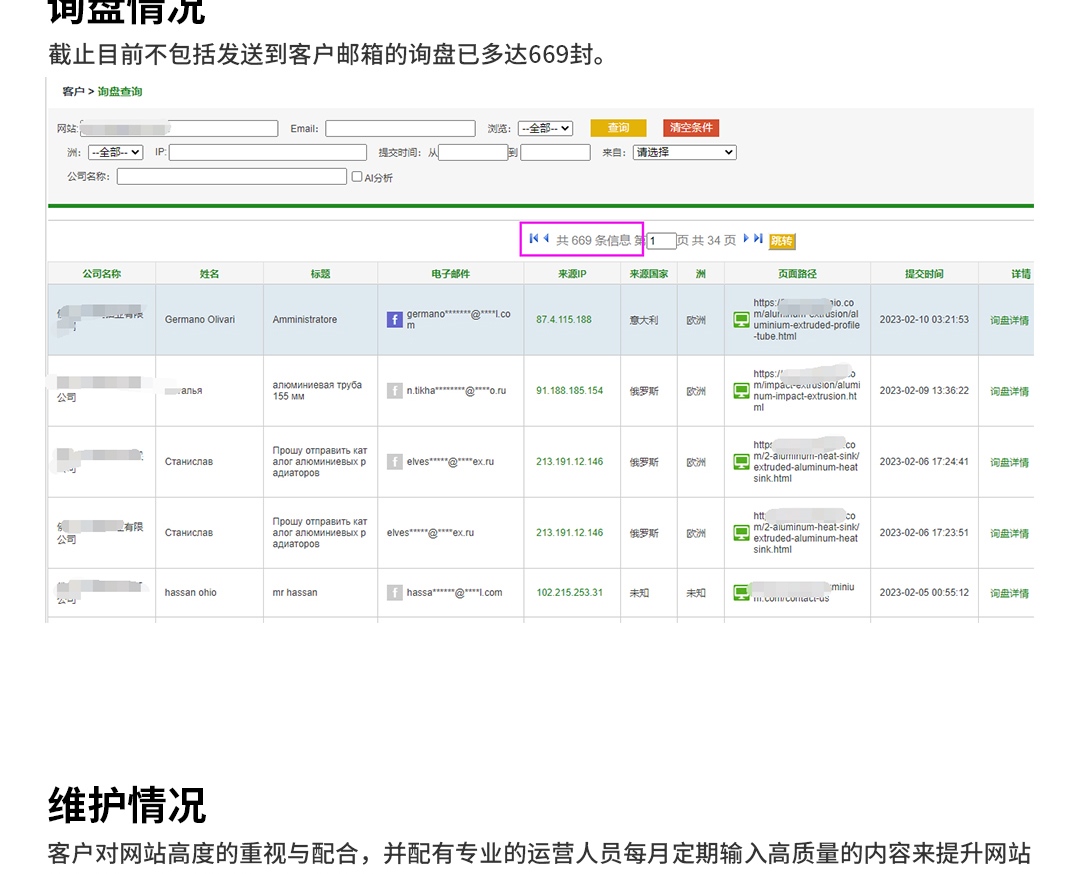Focus the Email input field

click(400, 128)
